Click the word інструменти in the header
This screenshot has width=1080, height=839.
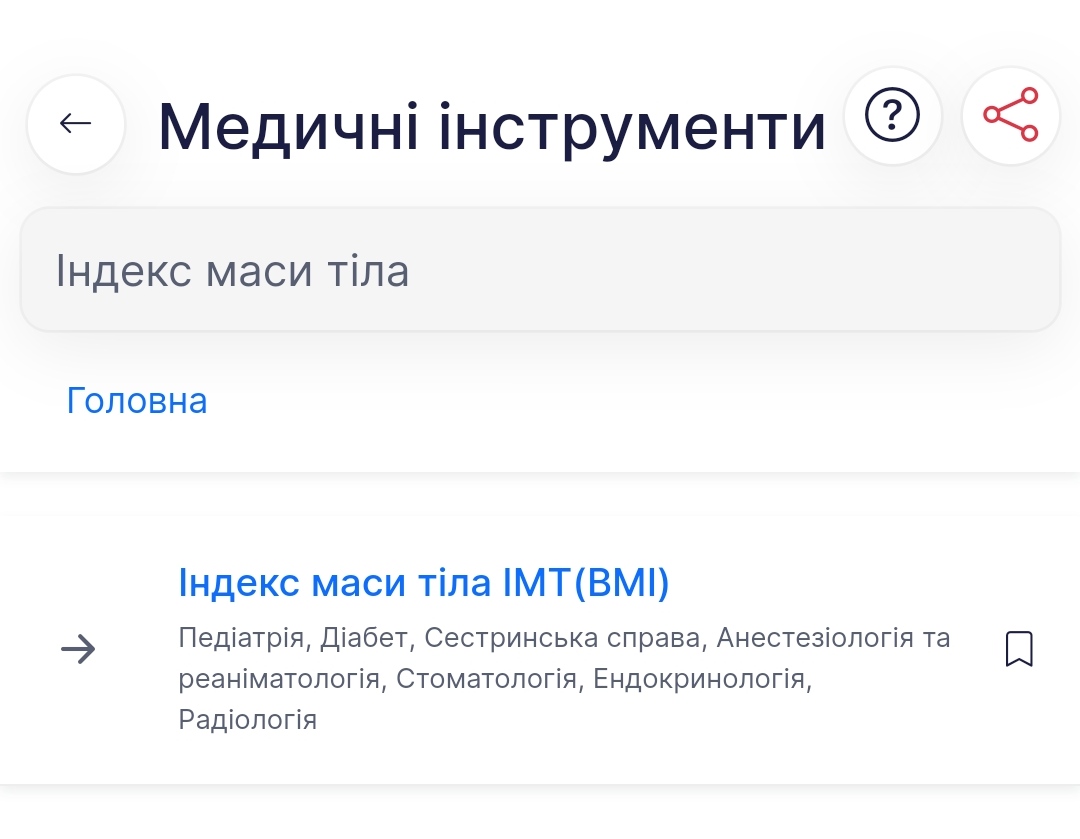[x=632, y=127]
